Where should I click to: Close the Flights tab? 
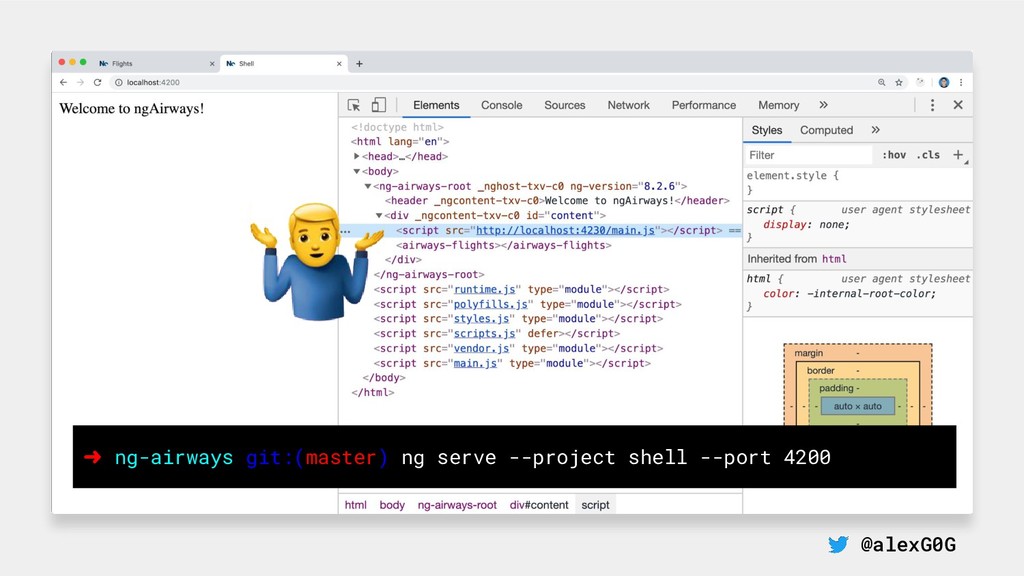(212, 63)
